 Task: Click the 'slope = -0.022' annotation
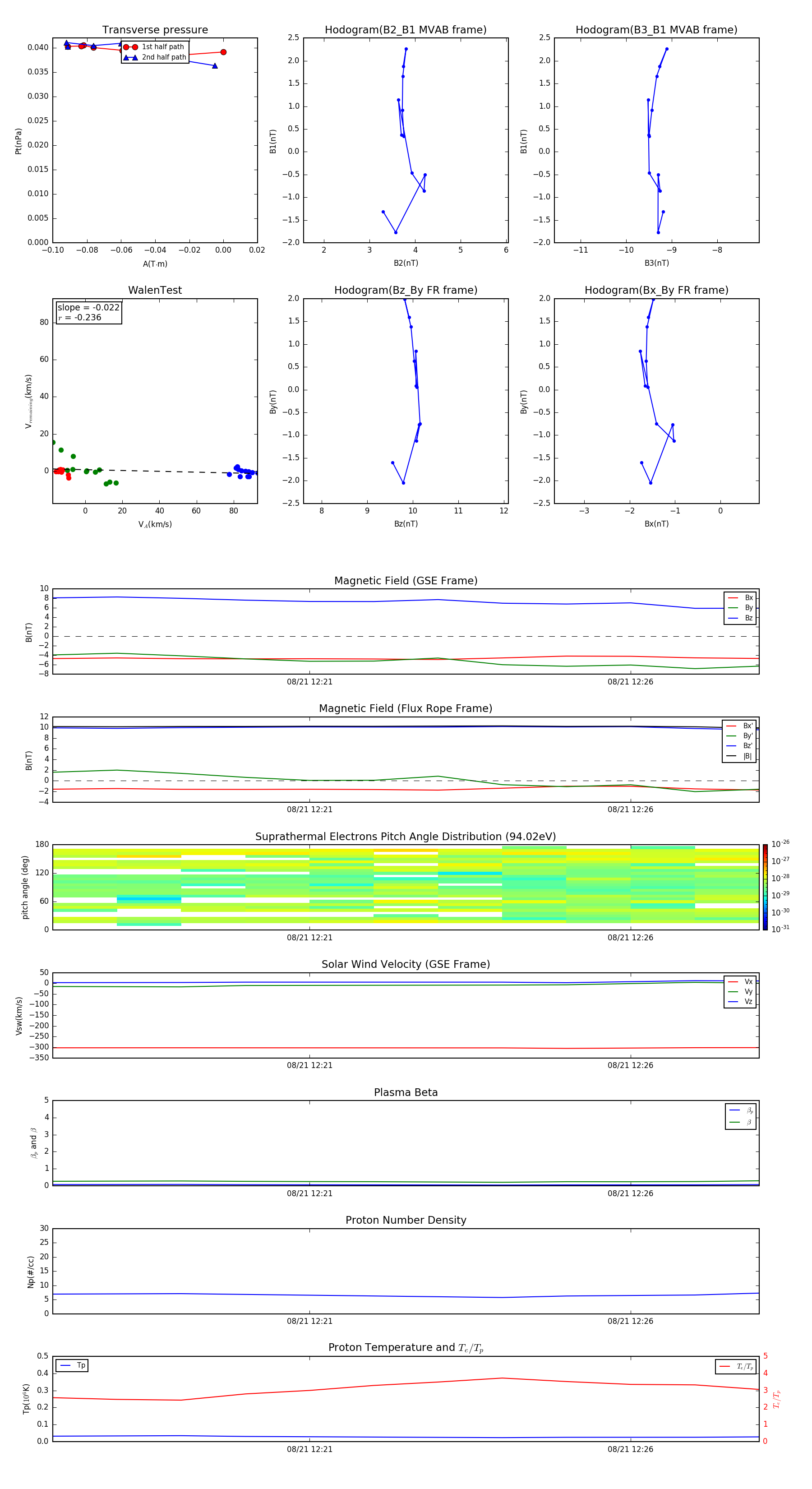coord(88,308)
